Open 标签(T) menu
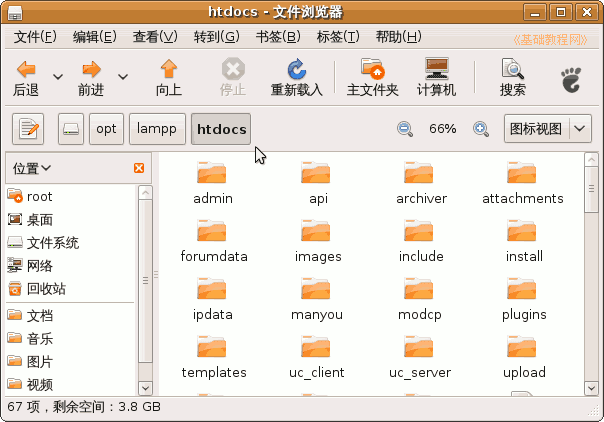Screen dimensions: 604x422 (338, 37)
